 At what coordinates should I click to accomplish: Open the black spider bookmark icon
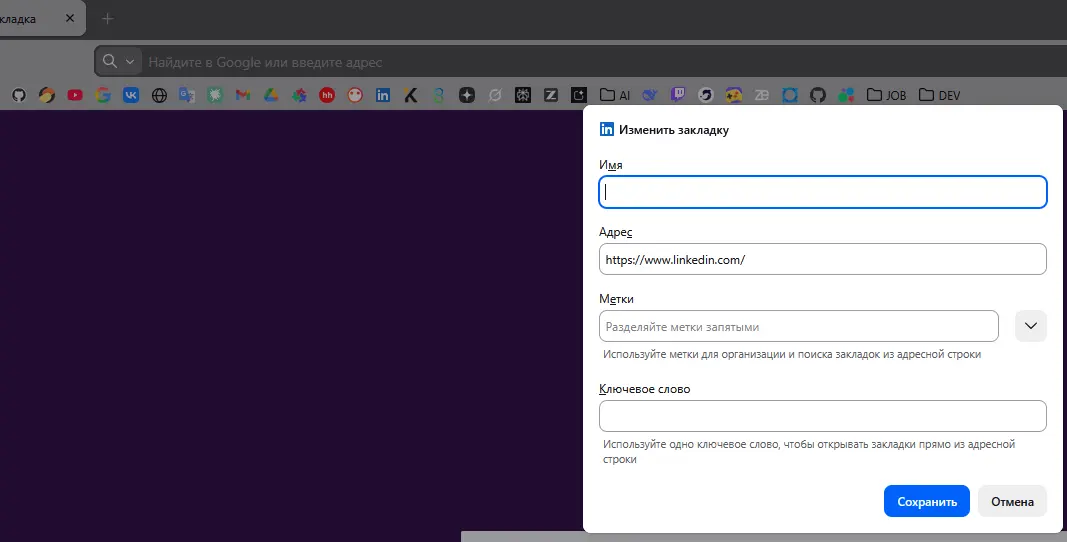[523, 95]
